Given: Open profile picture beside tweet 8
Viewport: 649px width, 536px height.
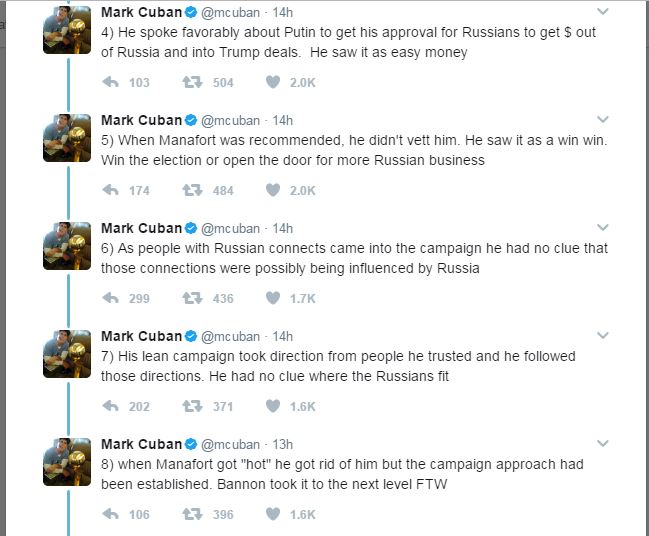Looking at the screenshot, I should 68,462.
